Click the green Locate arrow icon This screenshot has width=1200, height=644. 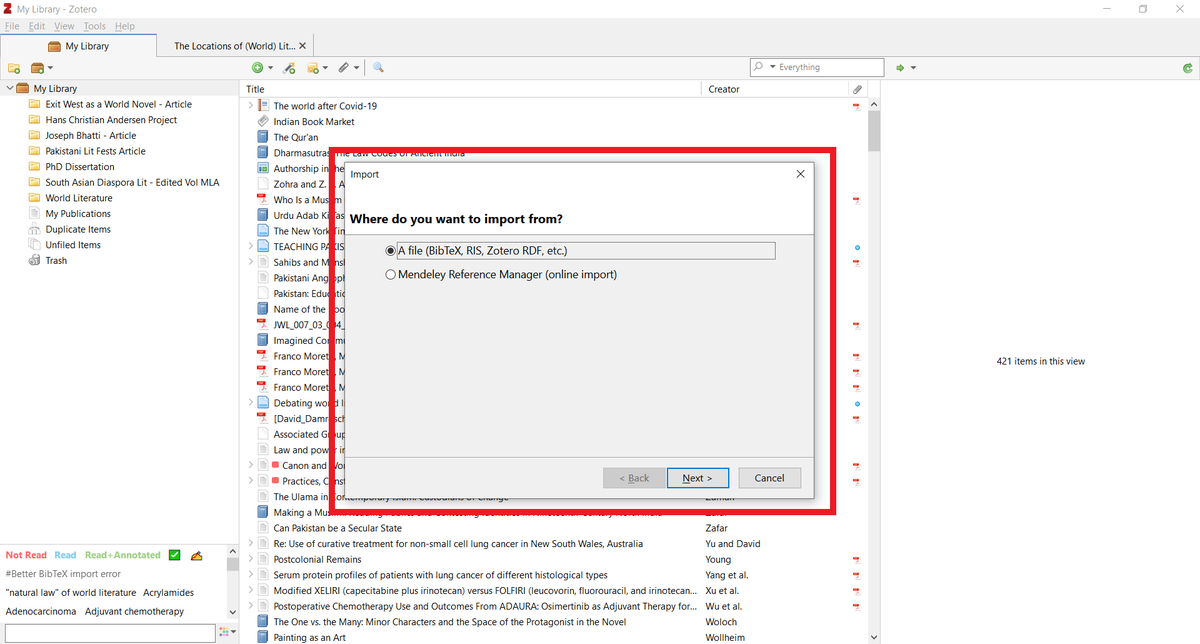[900, 68]
